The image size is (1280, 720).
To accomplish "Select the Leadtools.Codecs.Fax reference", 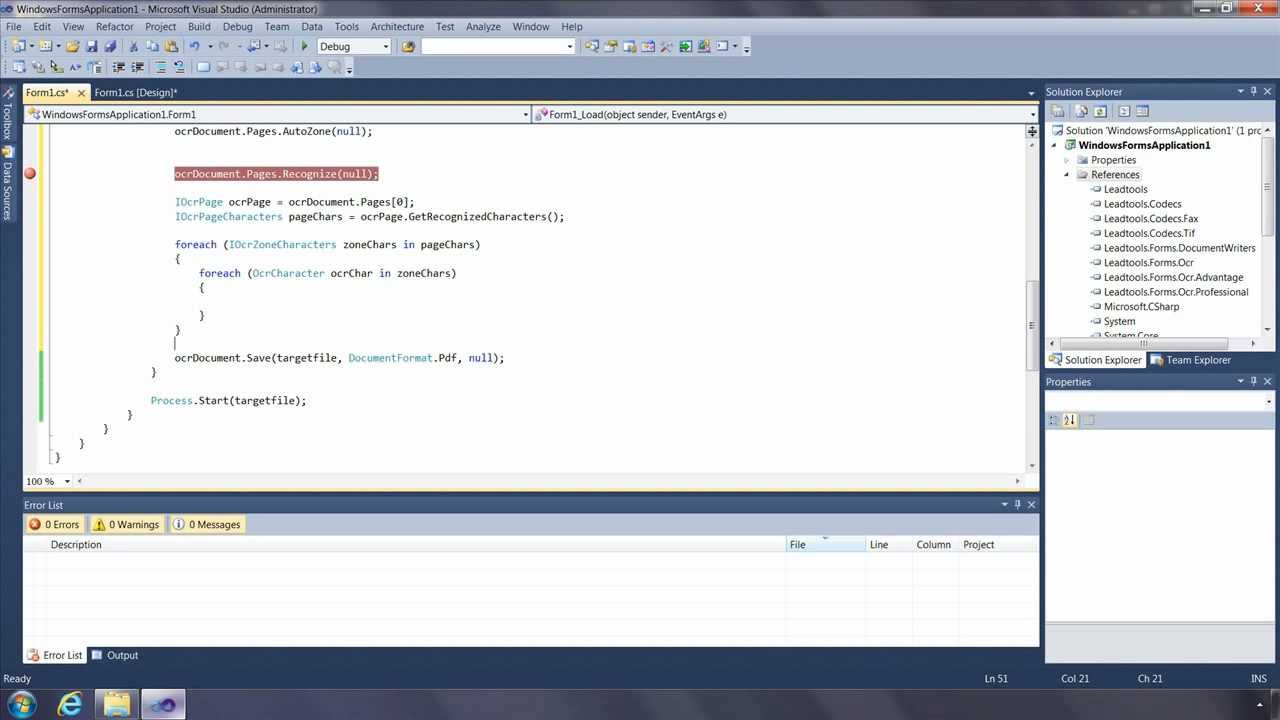I will [1150, 219].
